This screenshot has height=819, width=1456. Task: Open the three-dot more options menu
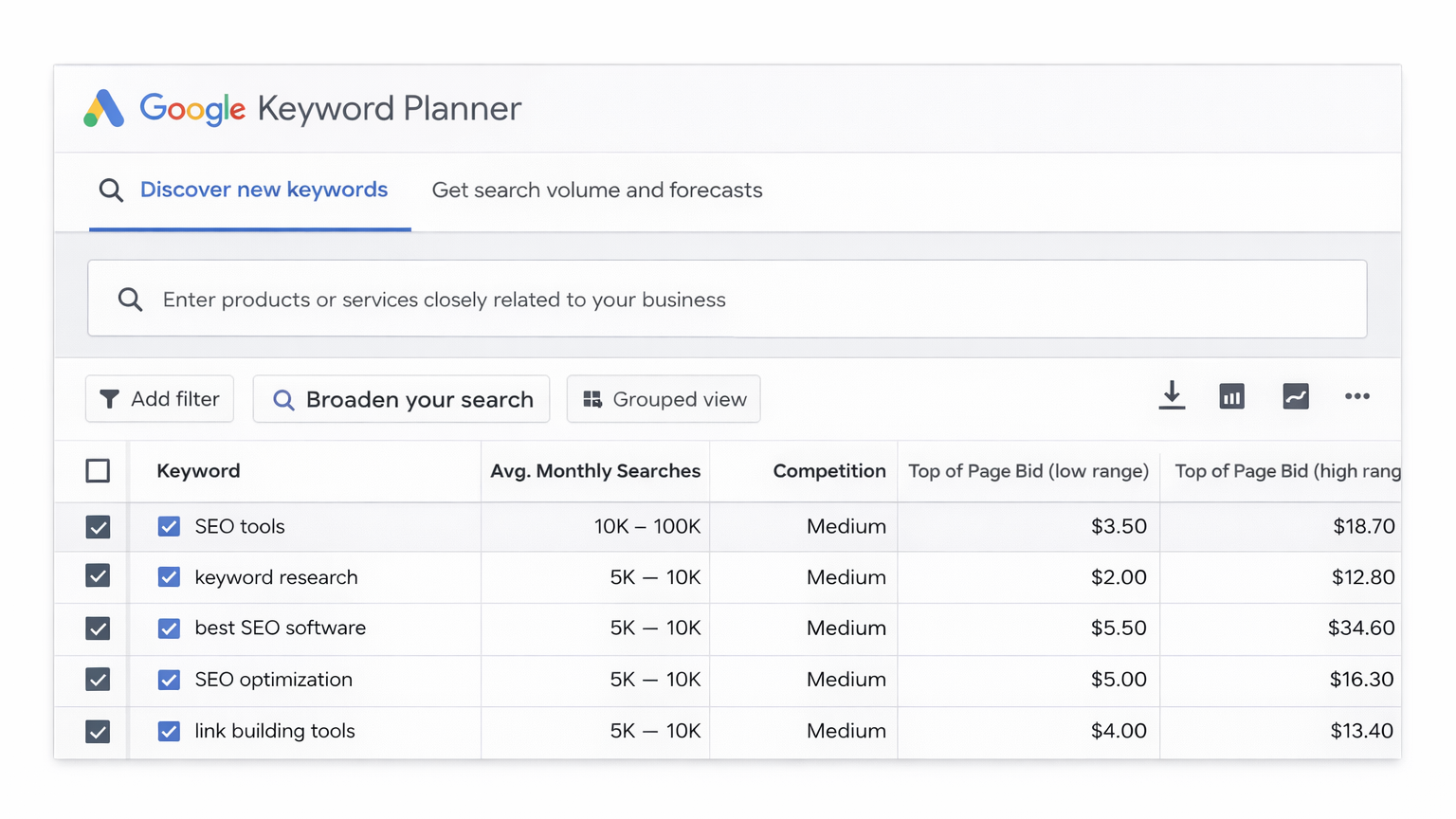[x=1357, y=396]
